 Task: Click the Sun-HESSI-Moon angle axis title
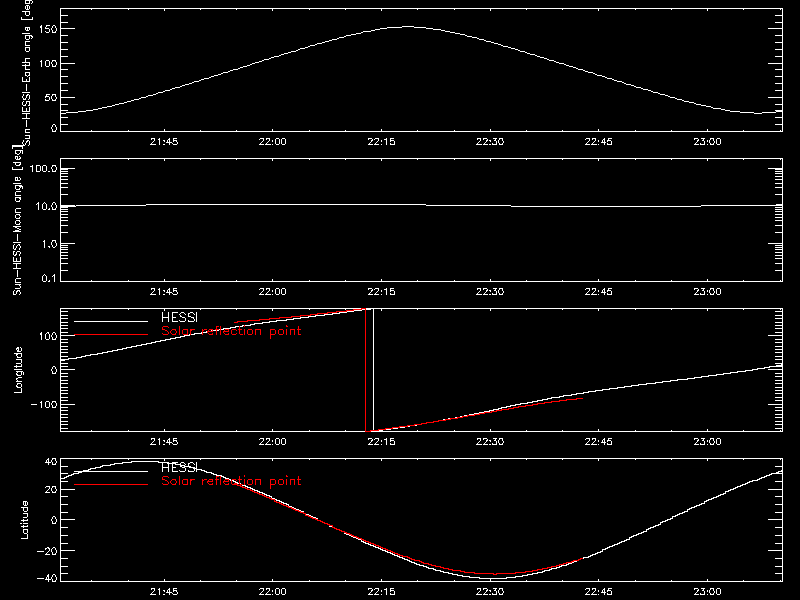coord(17,220)
